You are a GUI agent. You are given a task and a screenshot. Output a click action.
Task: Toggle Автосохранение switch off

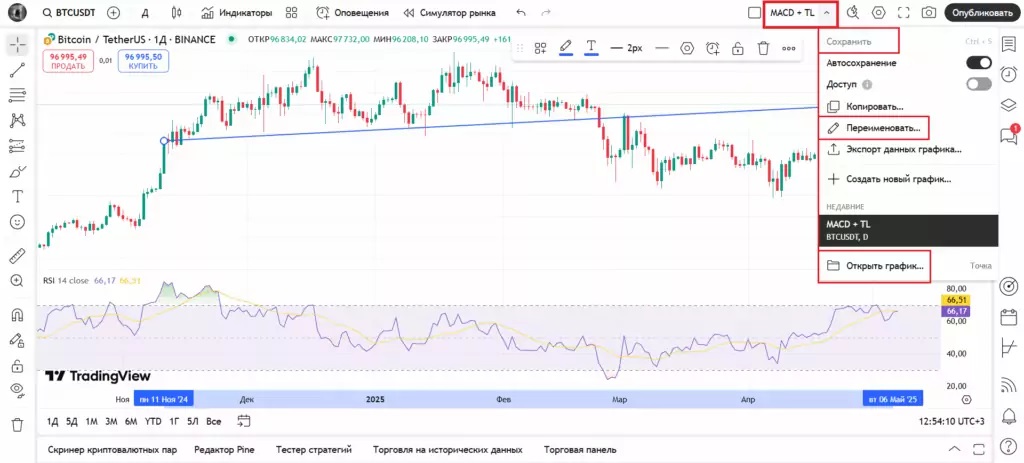(x=978, y=63)
